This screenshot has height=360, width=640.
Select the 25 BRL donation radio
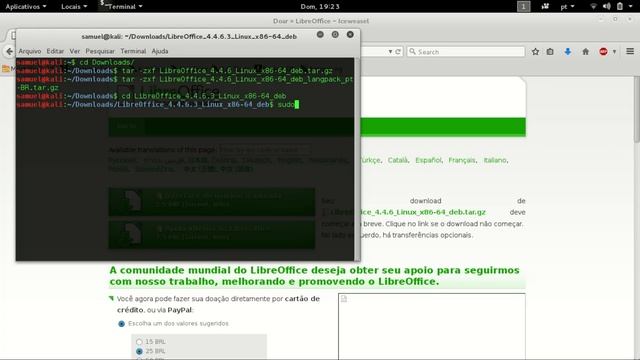pos(139,351)
